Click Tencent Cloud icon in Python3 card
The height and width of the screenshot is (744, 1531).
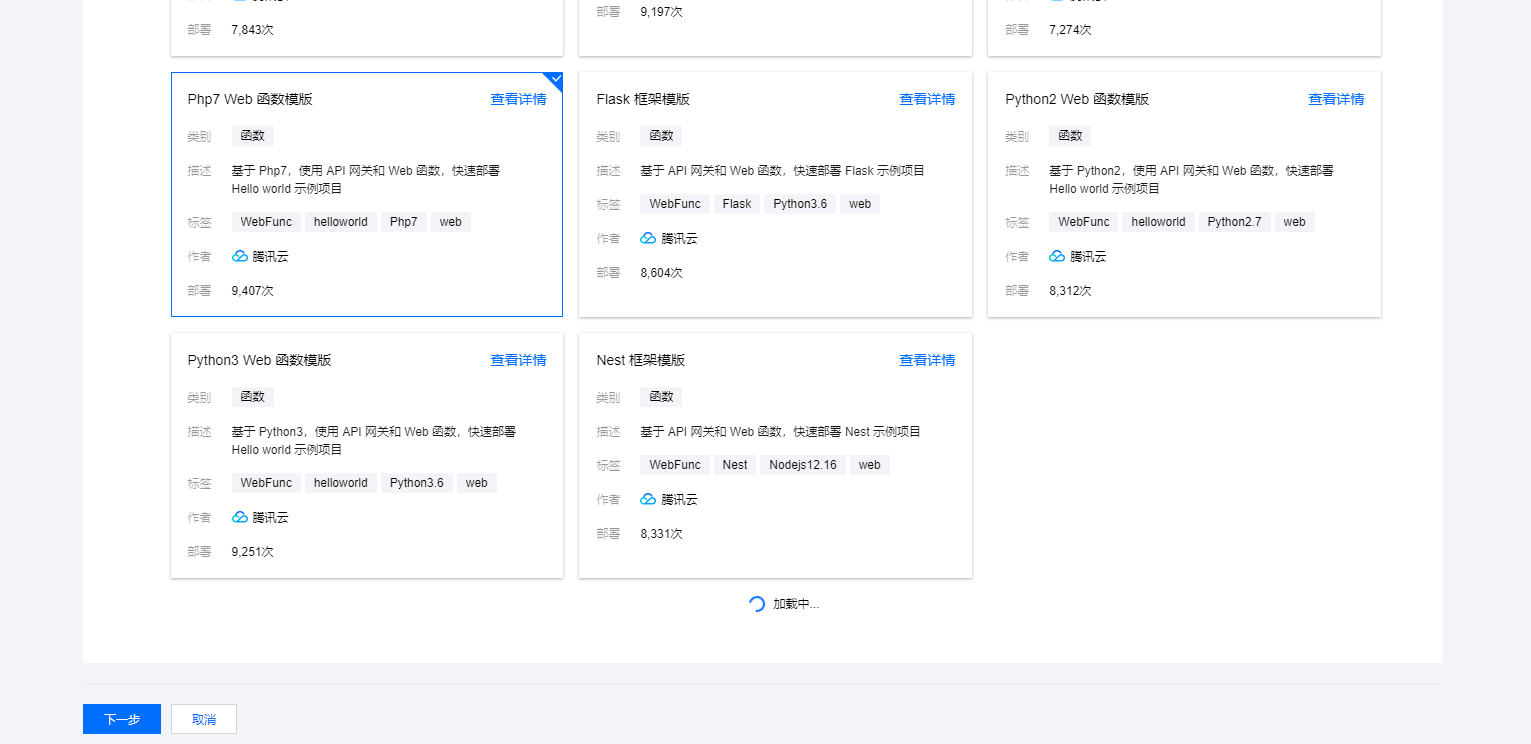240,517
